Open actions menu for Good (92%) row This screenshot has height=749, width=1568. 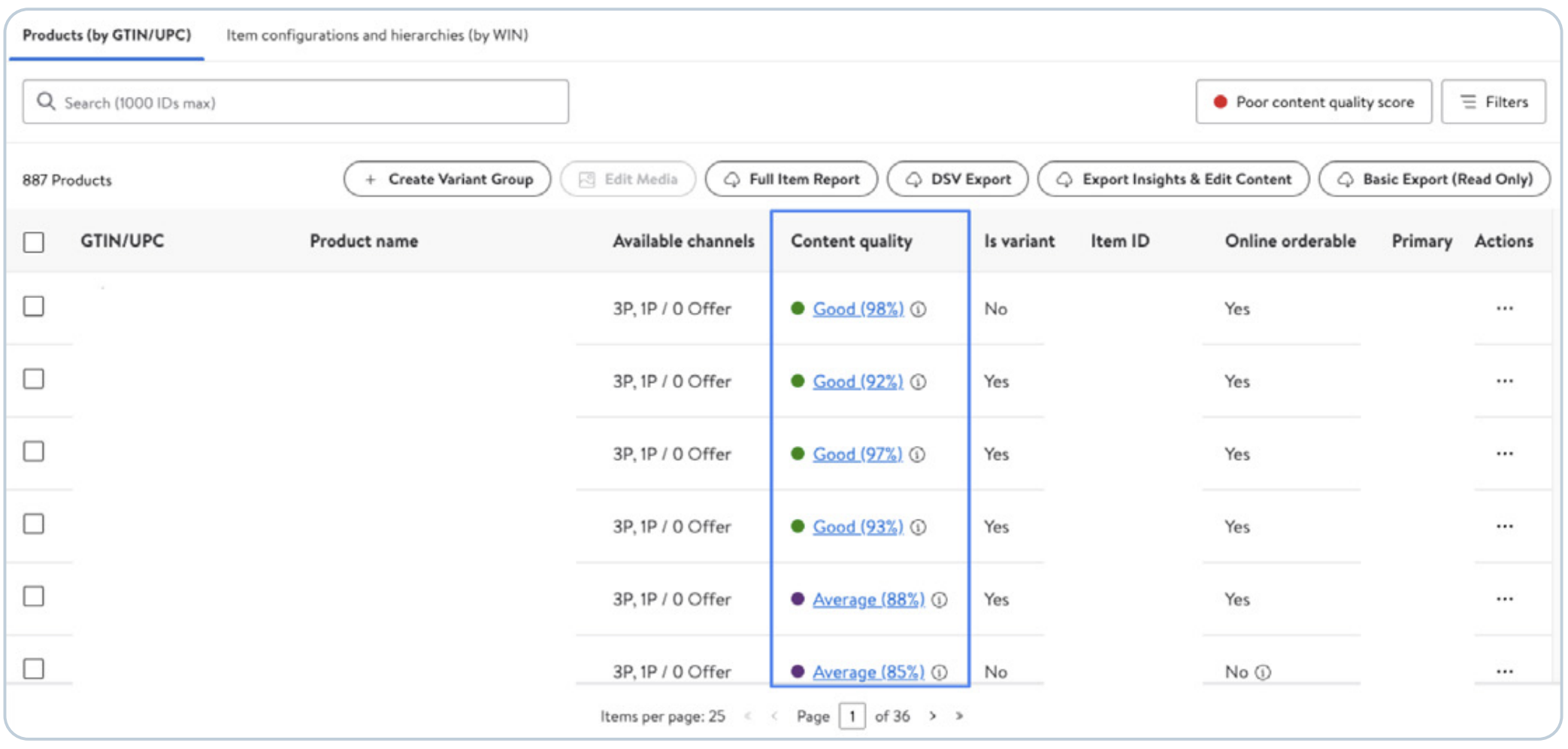point(1504,381)
